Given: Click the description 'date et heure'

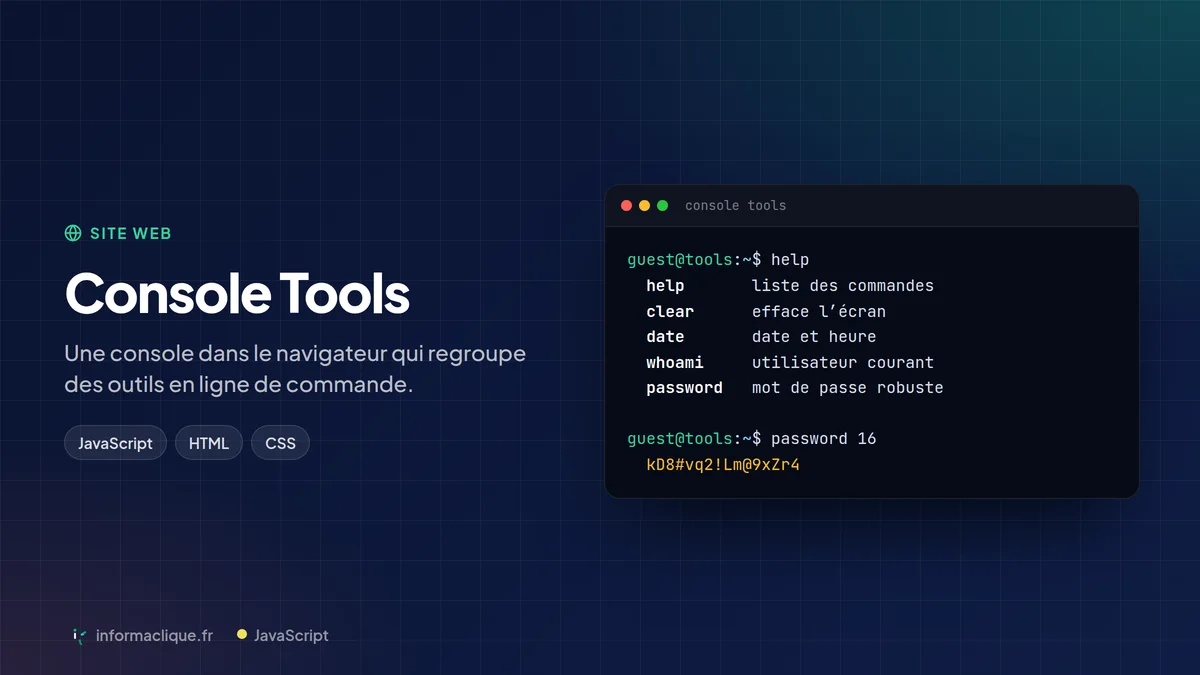Looking at the screenshot, I should pos(814,337).
